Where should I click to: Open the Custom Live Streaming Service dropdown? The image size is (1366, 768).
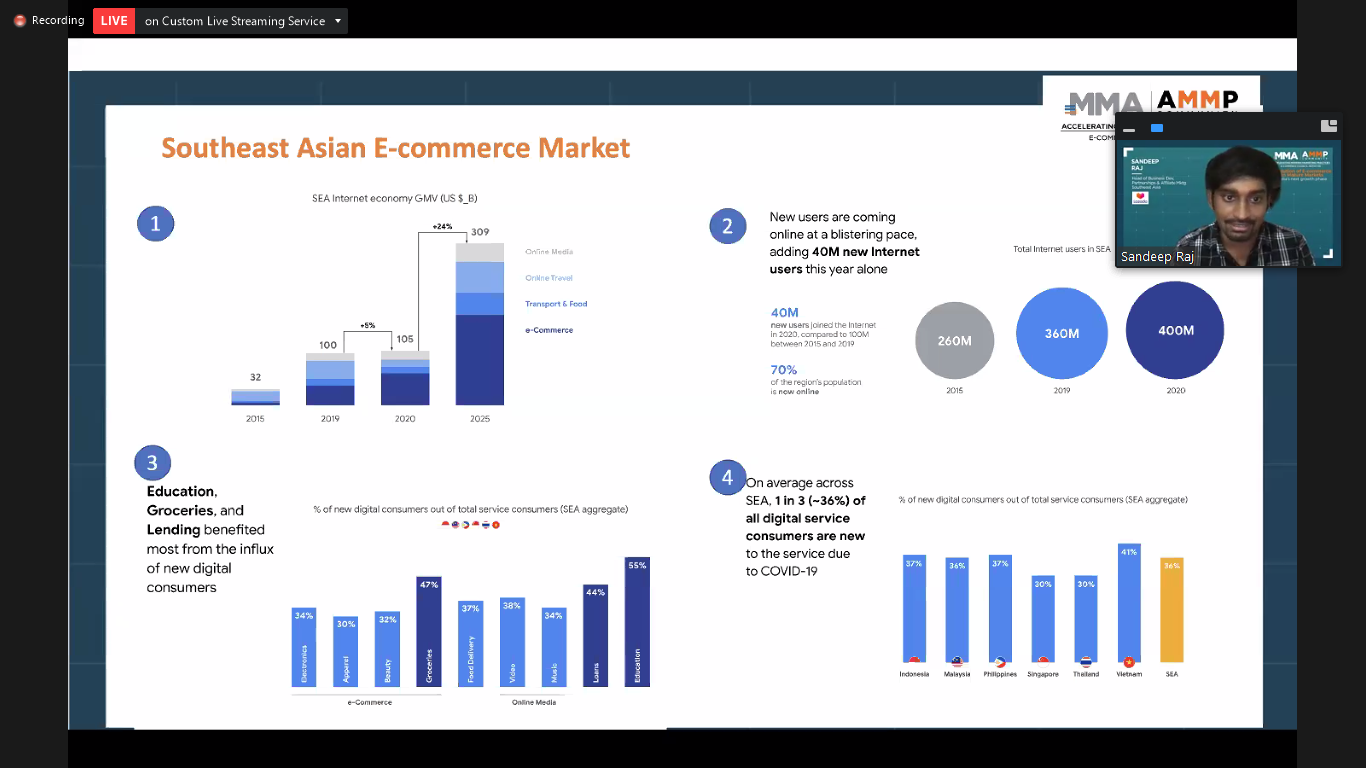(x=337, y=20)
